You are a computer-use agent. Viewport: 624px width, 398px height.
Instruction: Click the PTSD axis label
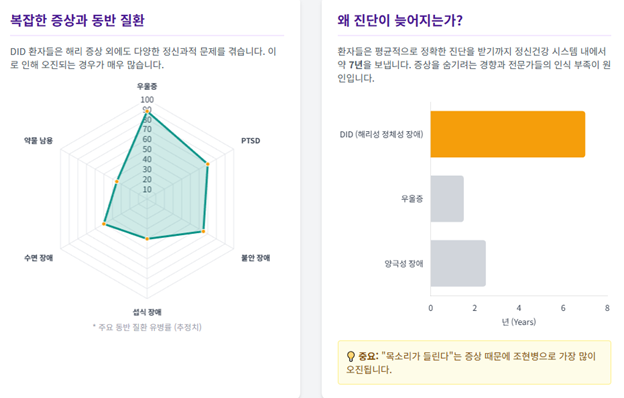251,140
